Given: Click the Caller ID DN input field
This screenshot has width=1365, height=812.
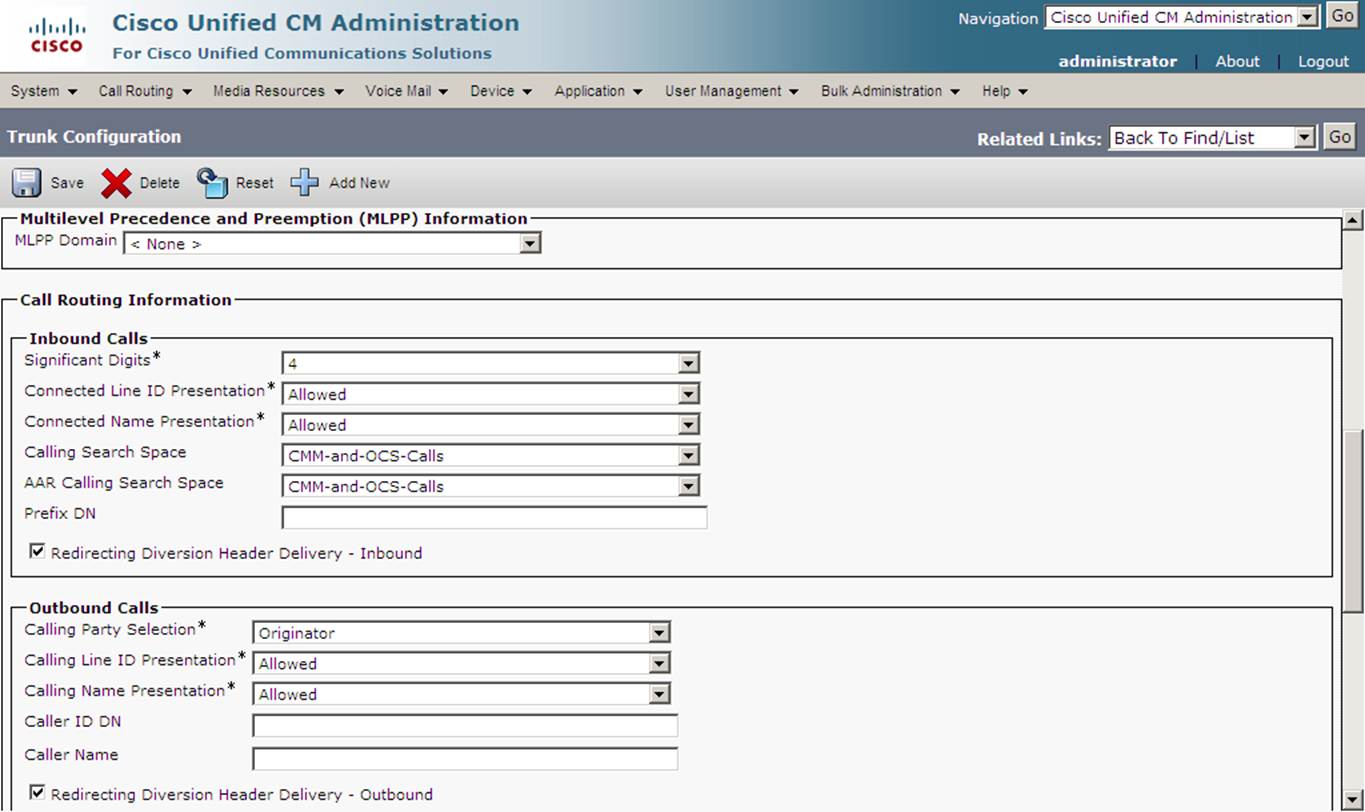Looking at the screenshot, I should 465,725.
